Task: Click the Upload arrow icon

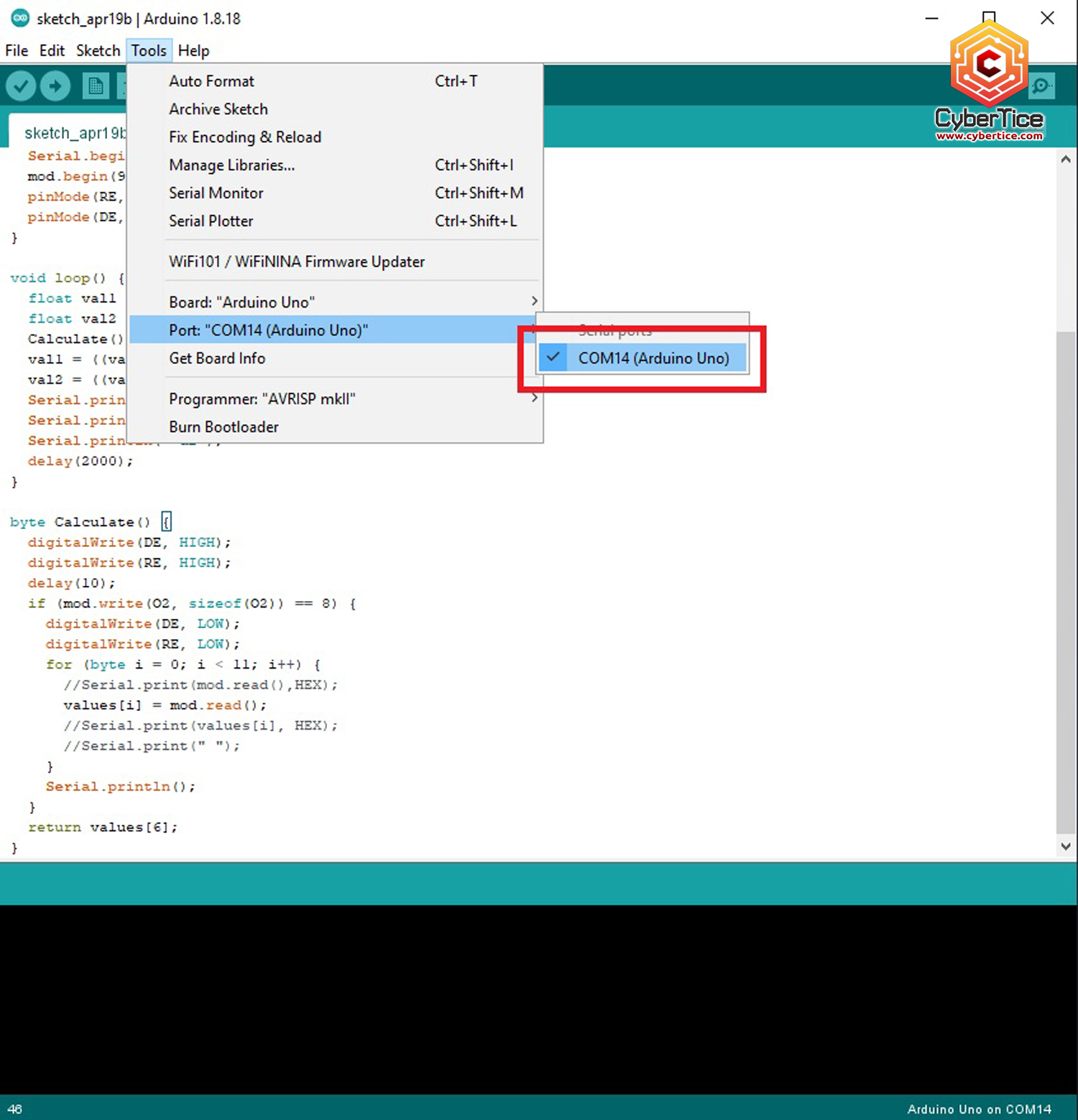Action: point(55,86)
